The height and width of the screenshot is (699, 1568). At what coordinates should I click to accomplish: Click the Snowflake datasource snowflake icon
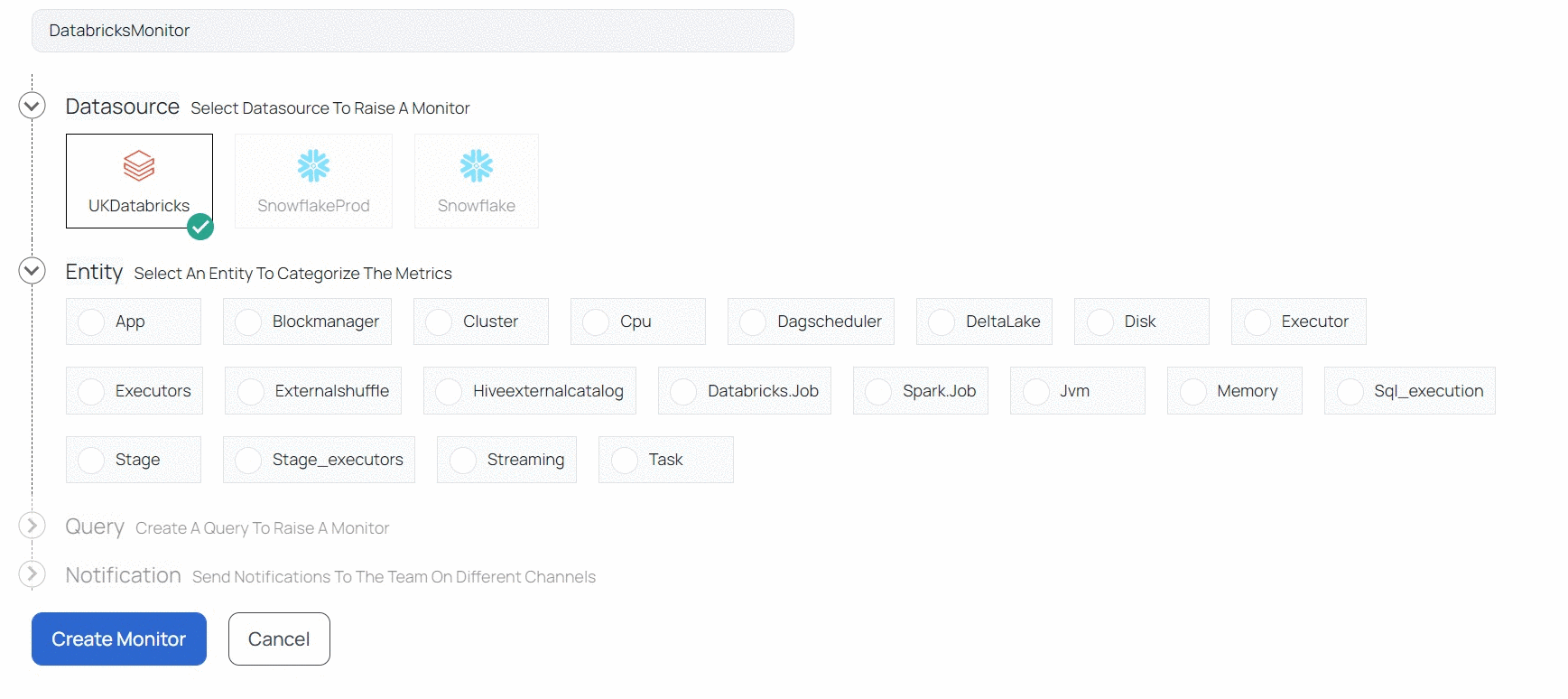(477, 166)
